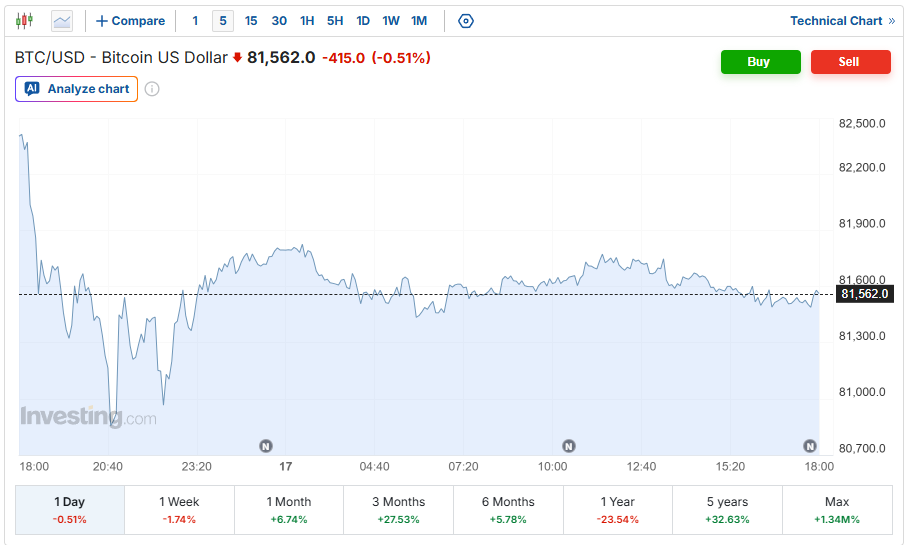
Task: Open chart settings hexagon icon
Action: [465, 21]
